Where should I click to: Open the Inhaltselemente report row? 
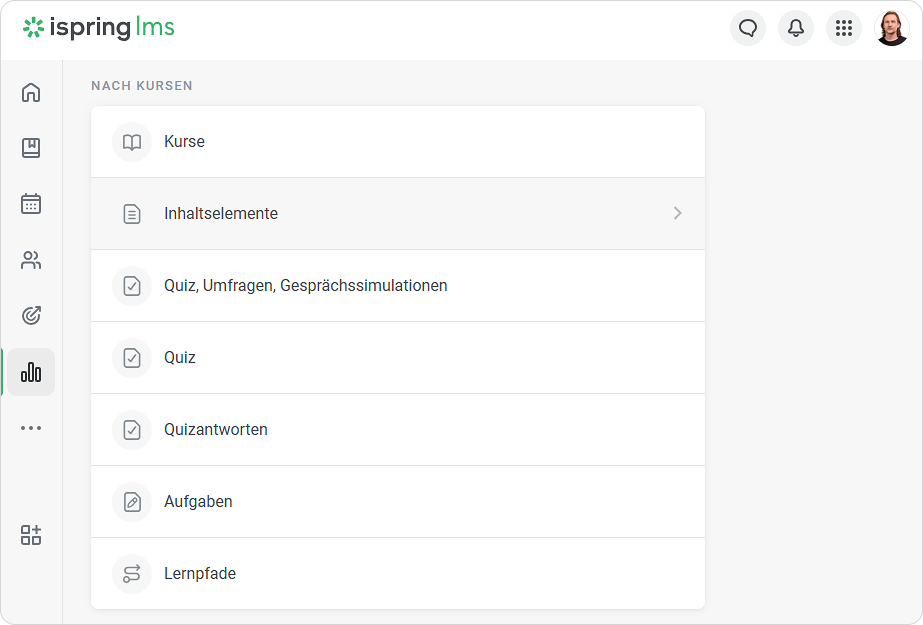tap(398, 214)
